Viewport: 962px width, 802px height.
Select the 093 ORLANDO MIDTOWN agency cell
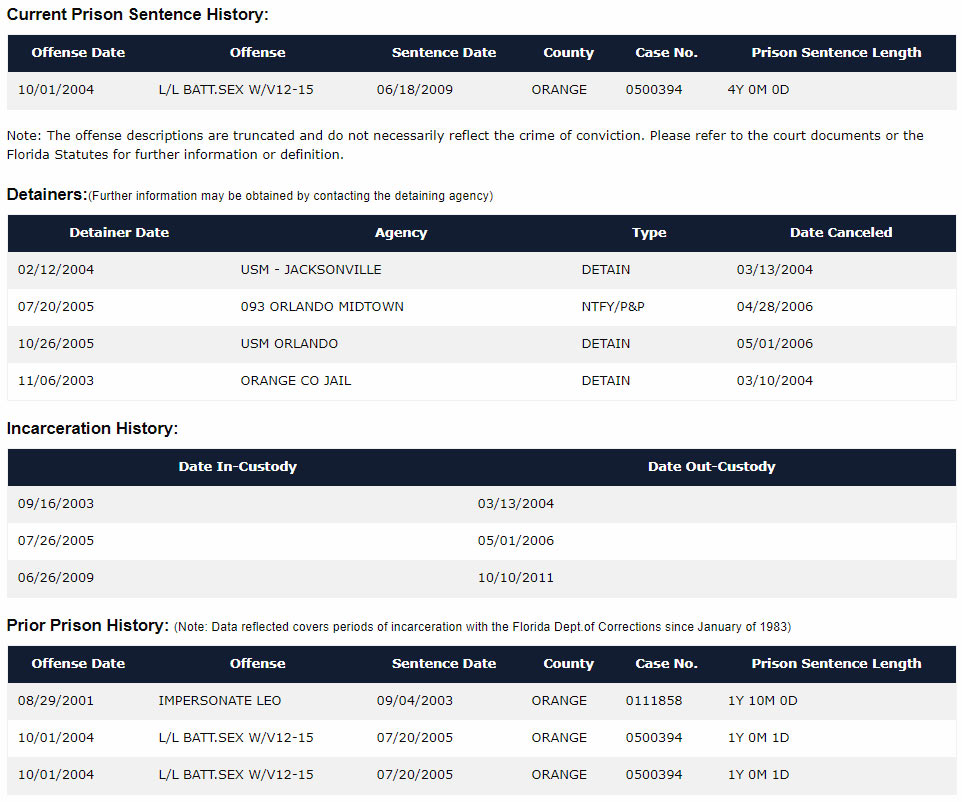click(x=322, y=307)
